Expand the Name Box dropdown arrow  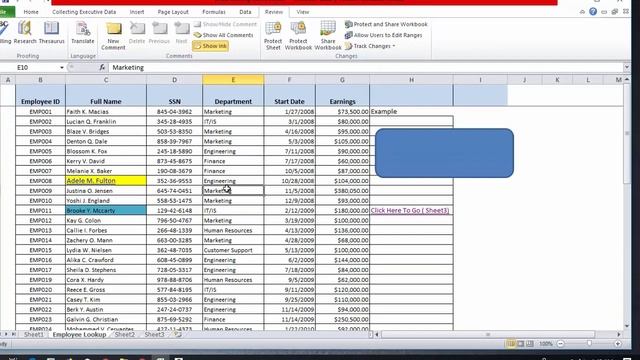pos(62,68)
